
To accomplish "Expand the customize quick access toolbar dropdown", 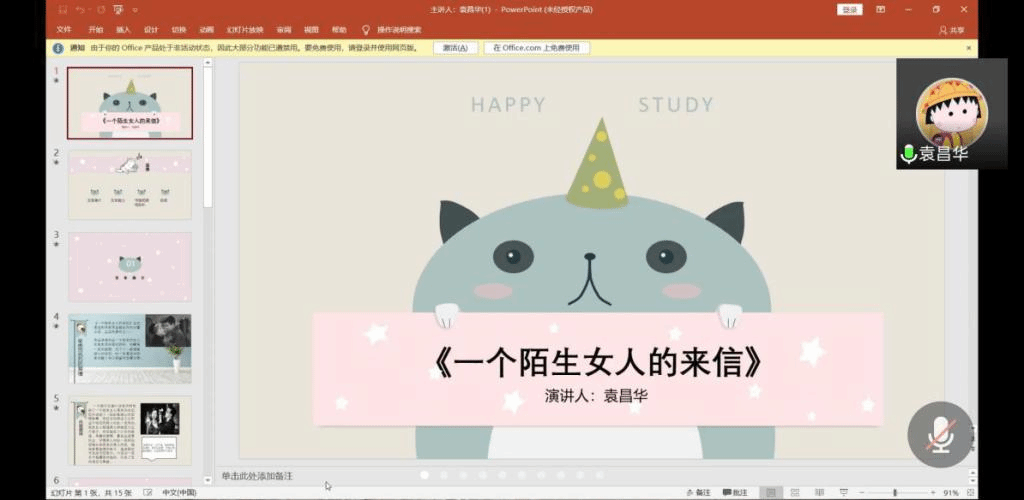I will (135, 10).
